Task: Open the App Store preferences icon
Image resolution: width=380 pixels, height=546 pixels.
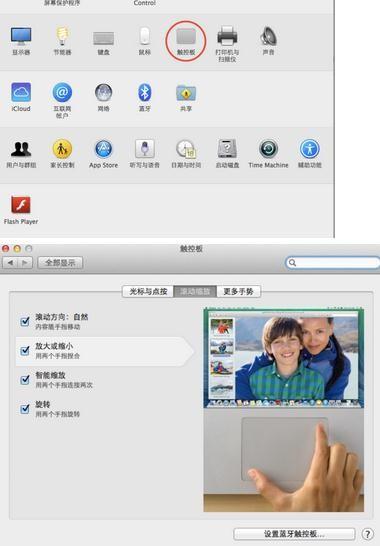Action: 103,149
